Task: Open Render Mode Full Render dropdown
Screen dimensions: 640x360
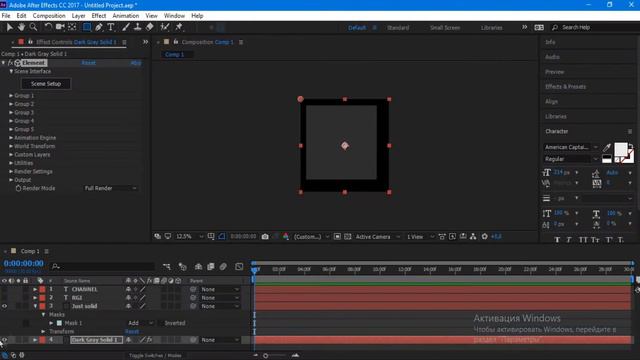Action: click(x=110, y=188)
